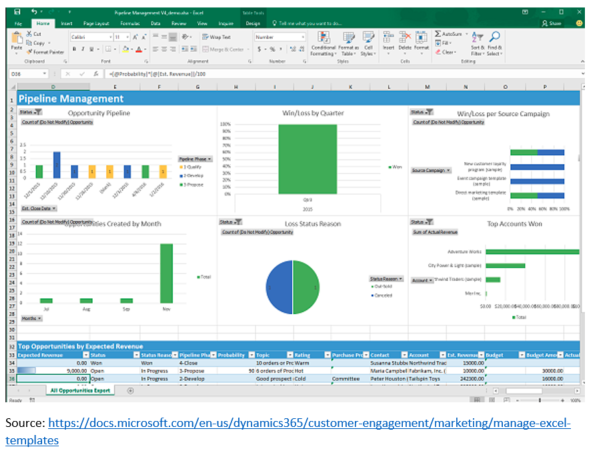Switch to the Insert ribbon tab
The height and width of the screenshot is (452, 589).
point(66,23)
